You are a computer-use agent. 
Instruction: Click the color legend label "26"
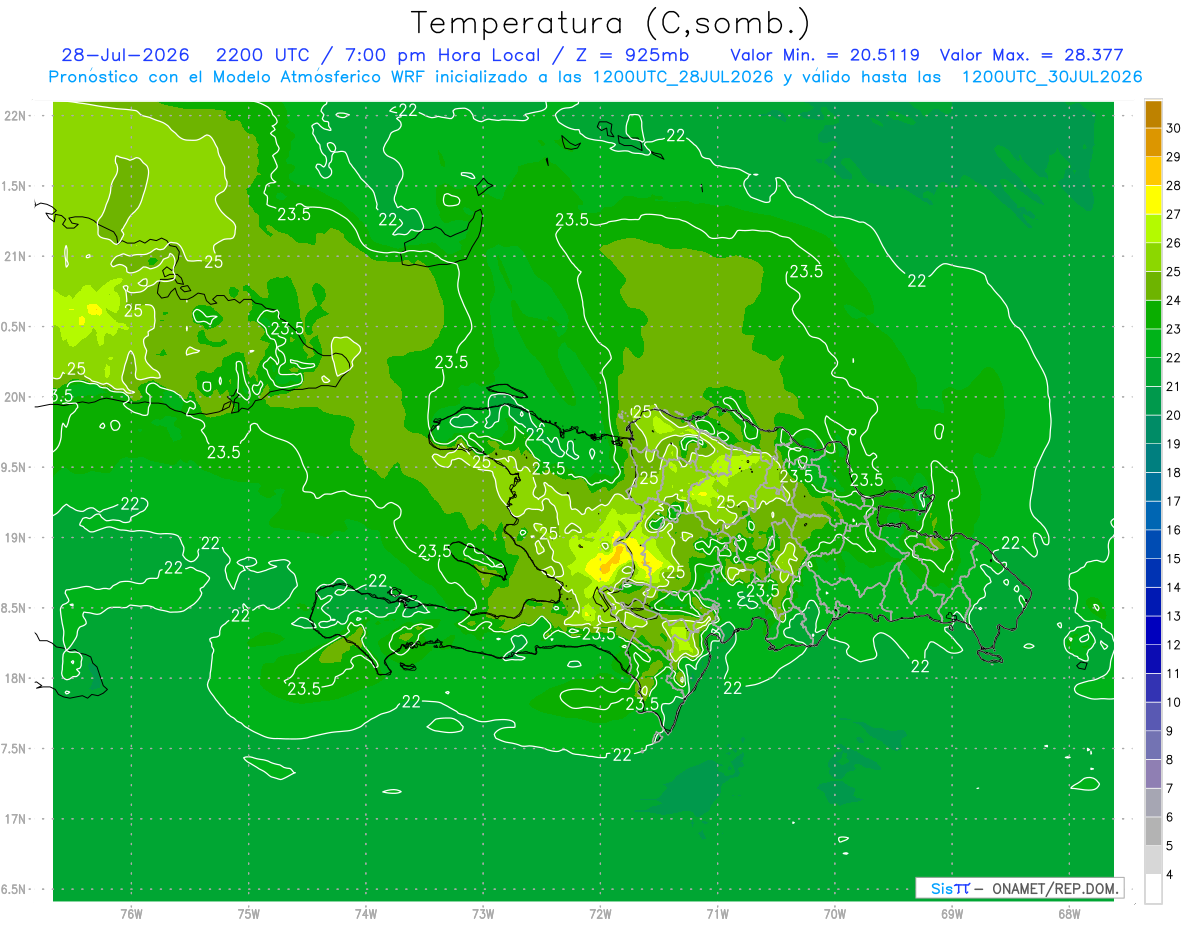coord(1174,243)
